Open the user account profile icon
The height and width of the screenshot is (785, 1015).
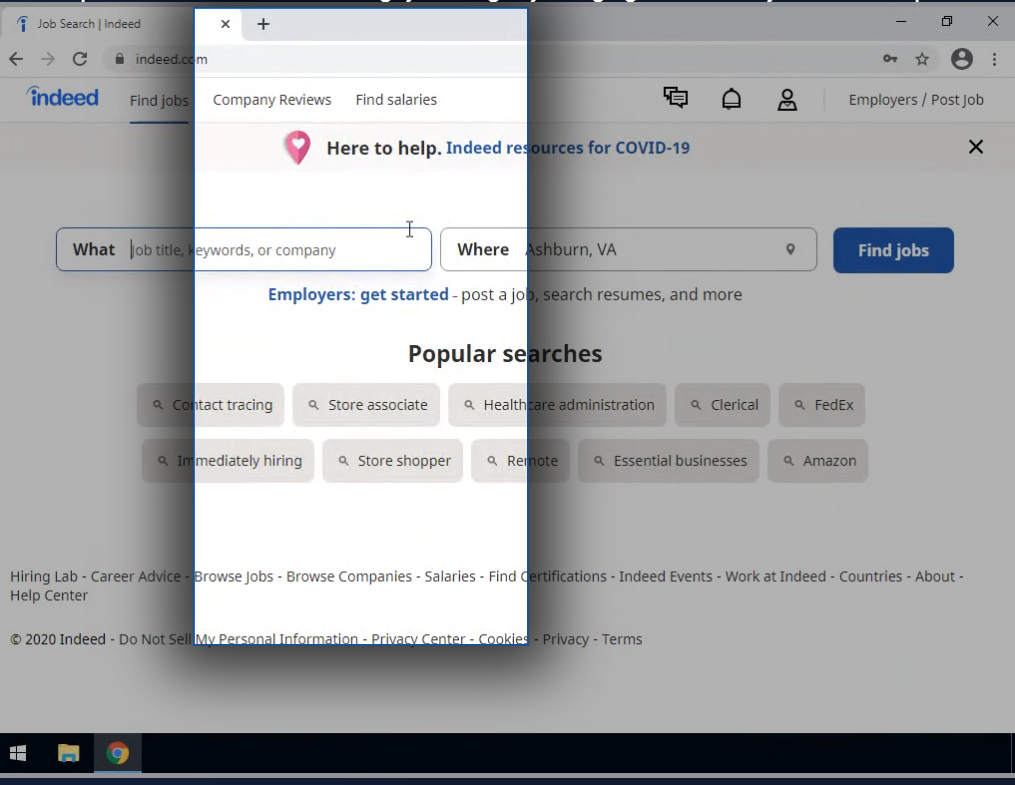coord(787,100)
